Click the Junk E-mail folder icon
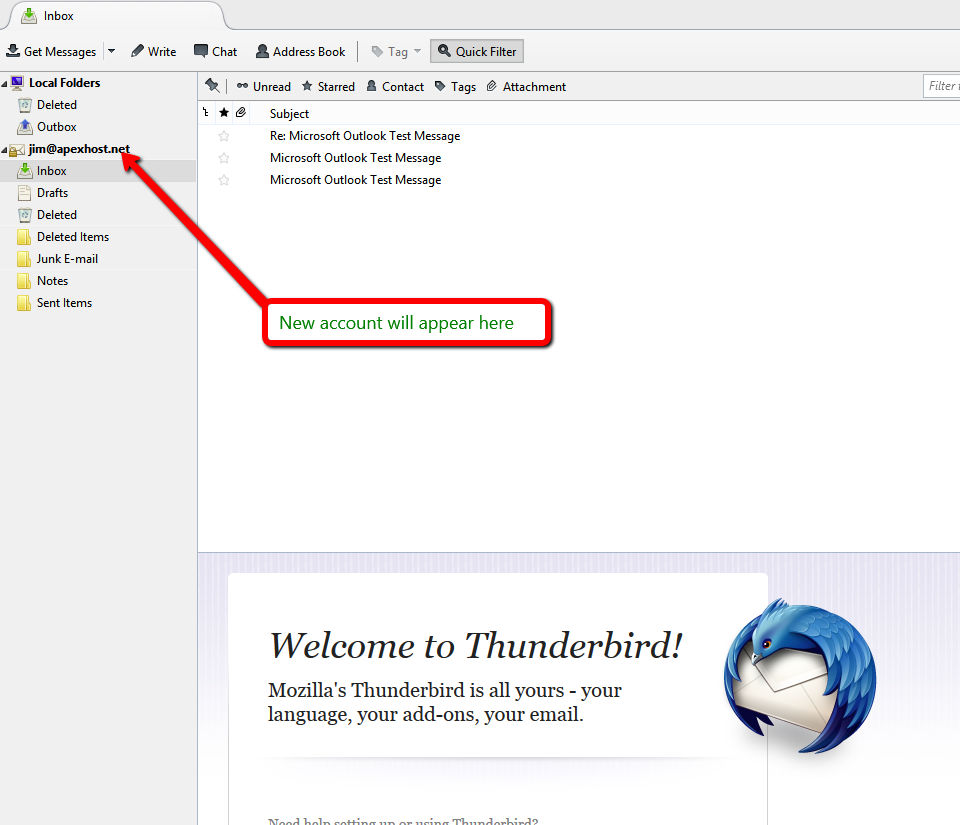The height and width of the screenshot is (825, 960). pyautogui.click(x=24, y=259)
